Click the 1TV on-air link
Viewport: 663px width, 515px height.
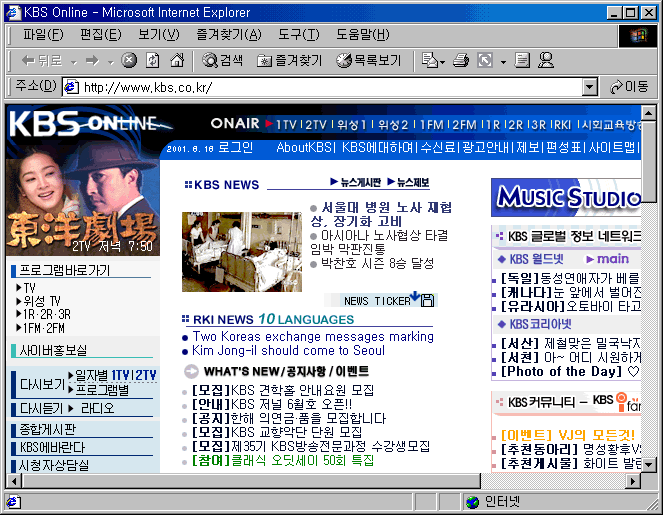286,125
